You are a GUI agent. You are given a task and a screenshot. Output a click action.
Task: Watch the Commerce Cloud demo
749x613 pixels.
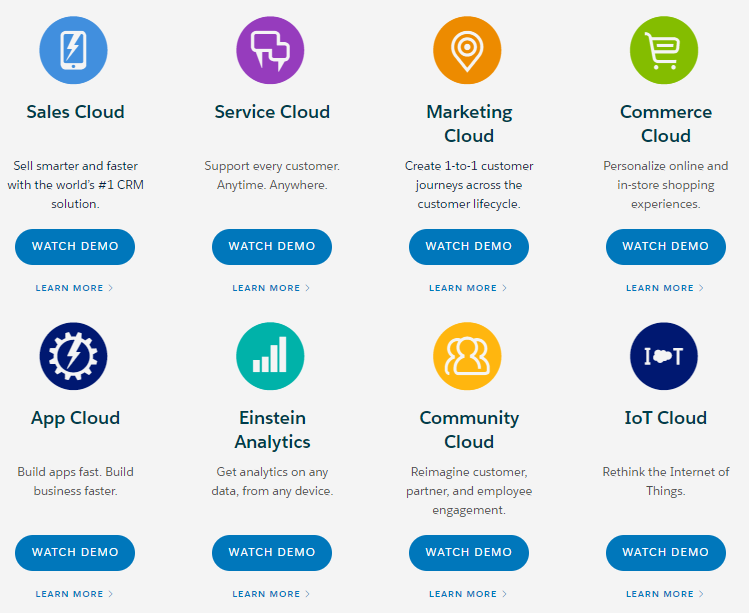click(666, 246)
